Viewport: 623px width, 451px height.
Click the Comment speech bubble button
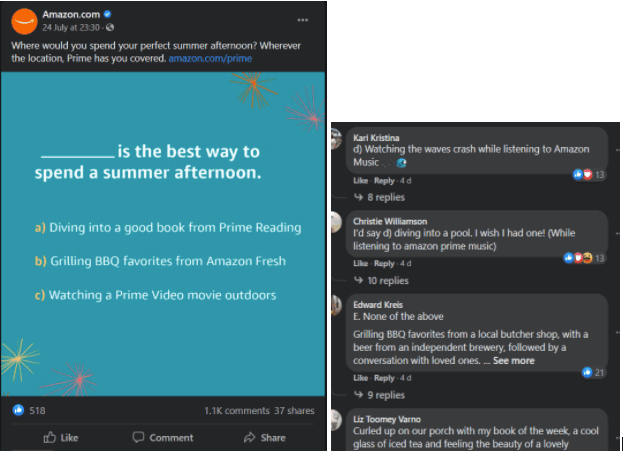pyautogui.click(x=163, y=437)
